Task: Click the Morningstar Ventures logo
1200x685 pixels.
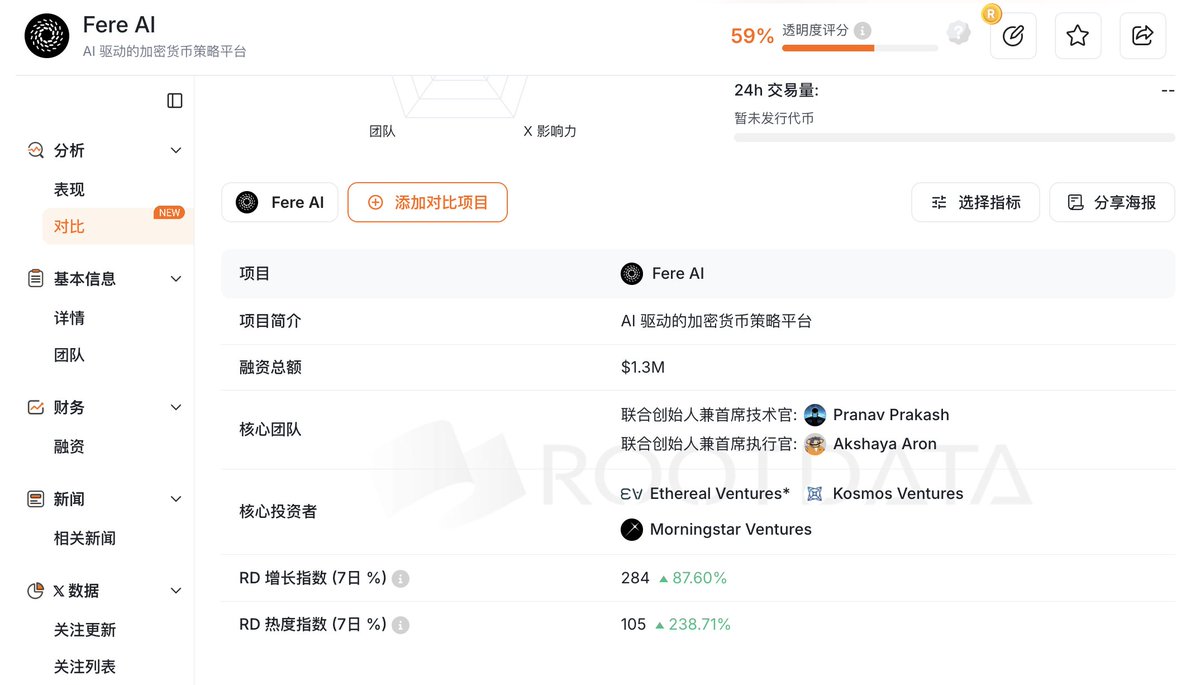Action: [632, 529]
